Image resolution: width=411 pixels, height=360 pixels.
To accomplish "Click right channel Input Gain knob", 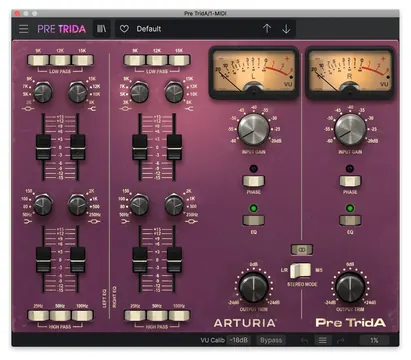I will click(350, 130).
